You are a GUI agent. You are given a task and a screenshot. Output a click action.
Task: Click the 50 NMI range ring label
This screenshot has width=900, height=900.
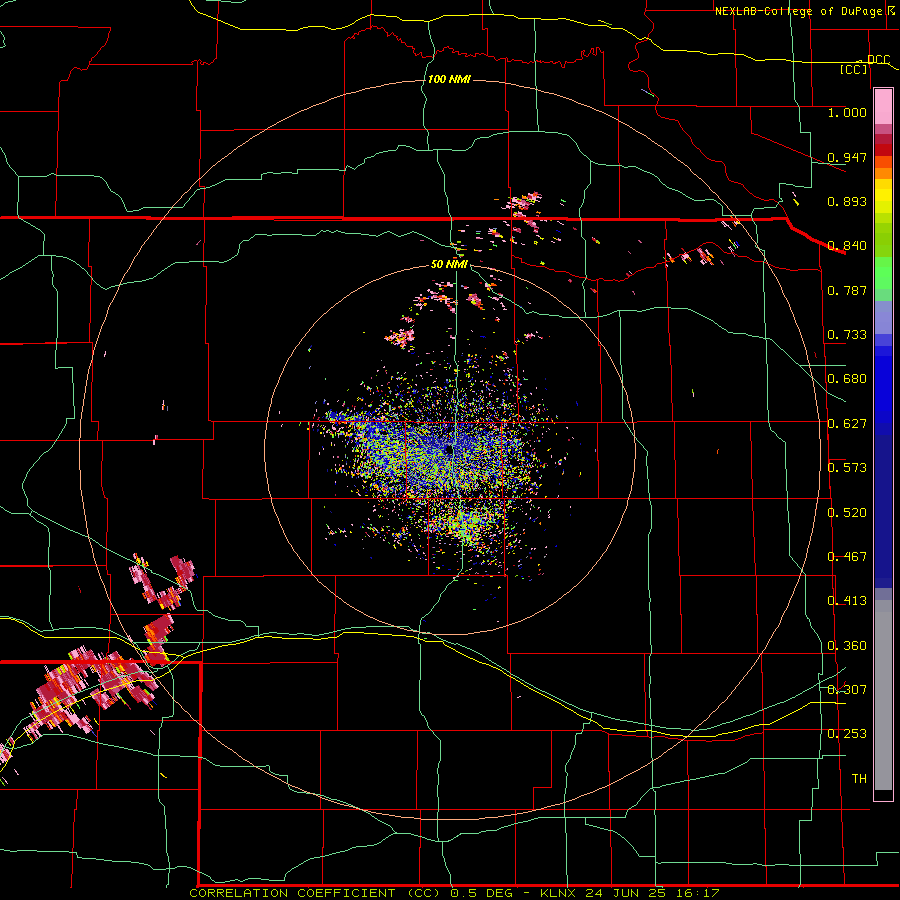coord(449,264)
